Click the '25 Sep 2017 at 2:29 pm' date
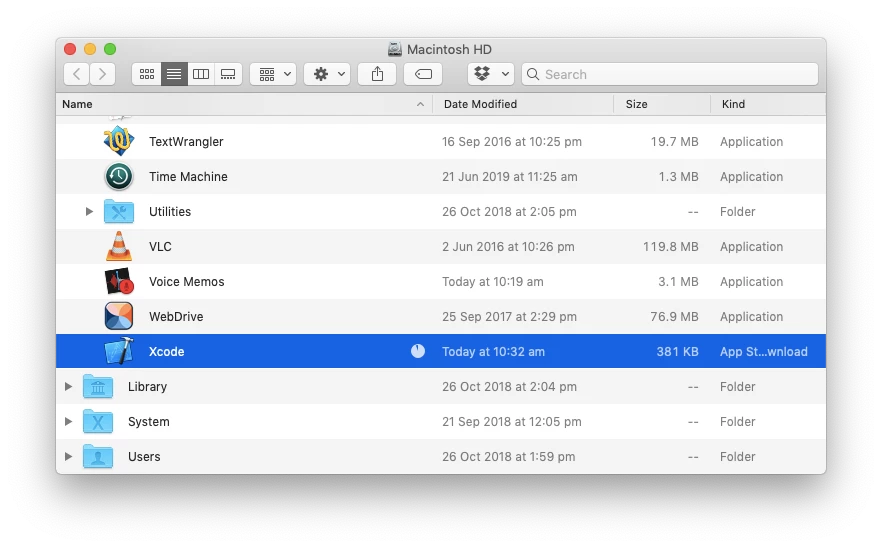This screenshot has height=548, width=882. [509, 317]
